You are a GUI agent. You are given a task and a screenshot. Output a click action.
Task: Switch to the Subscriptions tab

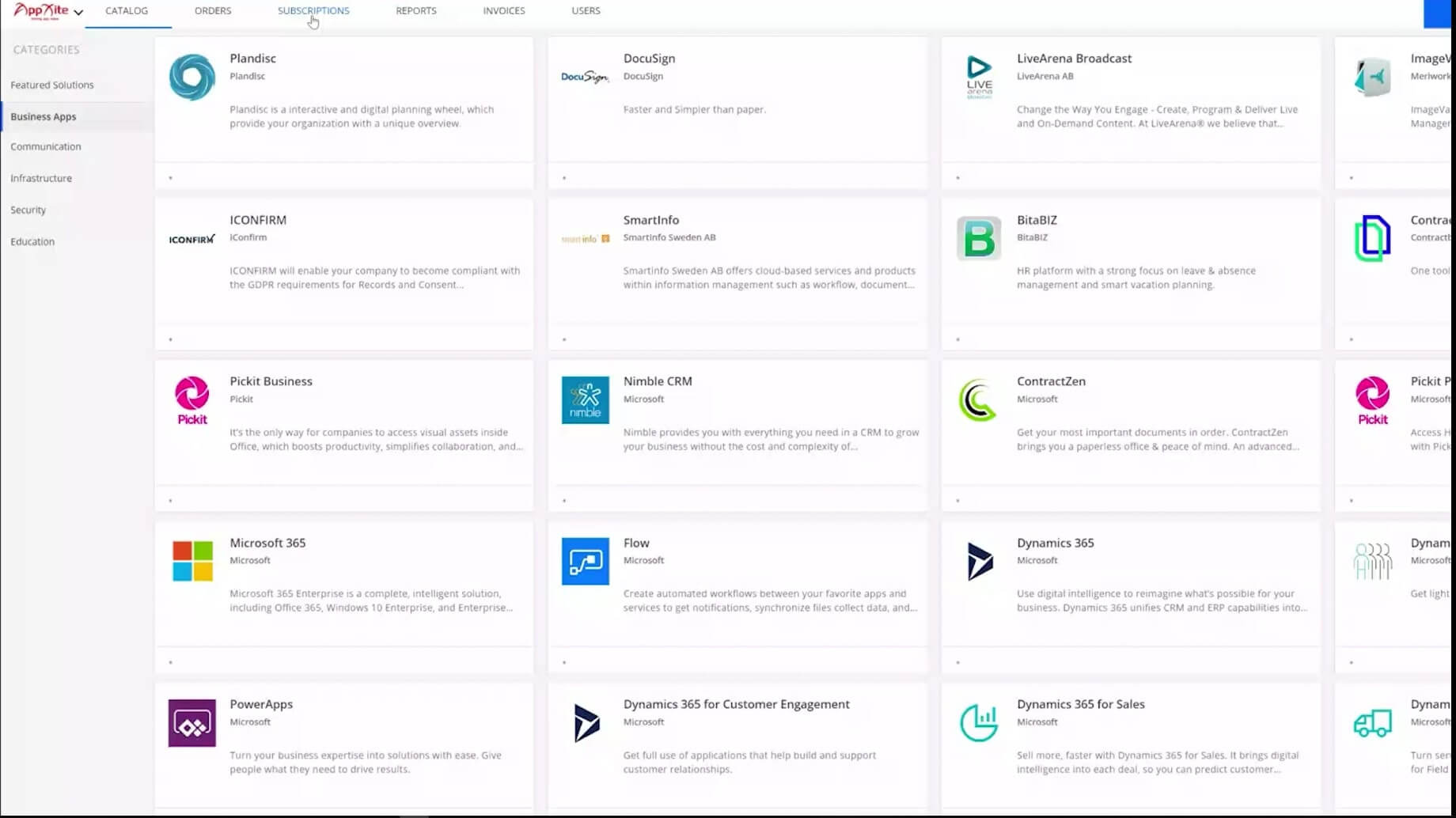pyautogui.click(x=313, y=11)
